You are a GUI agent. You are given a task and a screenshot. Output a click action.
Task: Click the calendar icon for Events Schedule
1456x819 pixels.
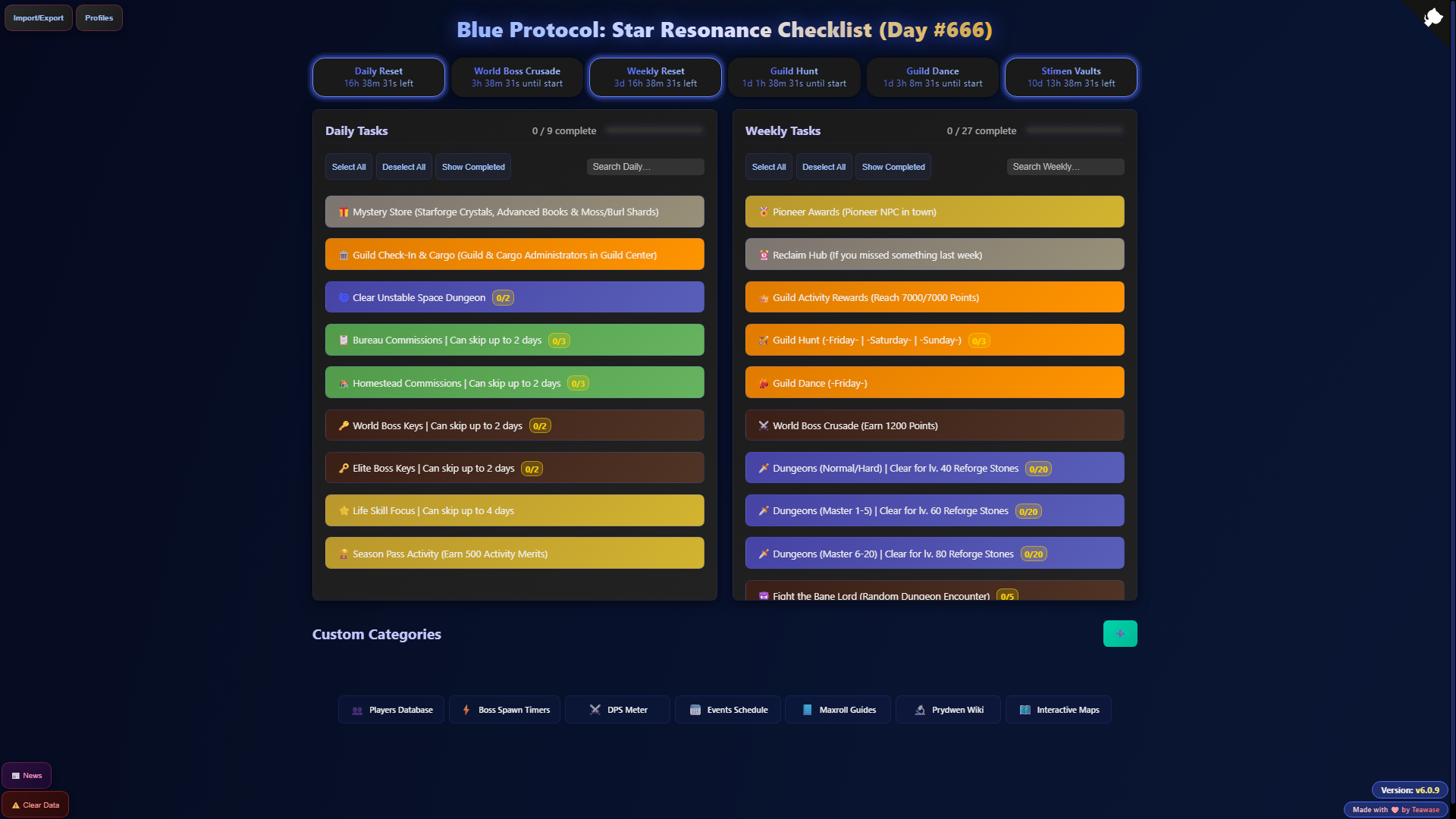coord(695,710)
